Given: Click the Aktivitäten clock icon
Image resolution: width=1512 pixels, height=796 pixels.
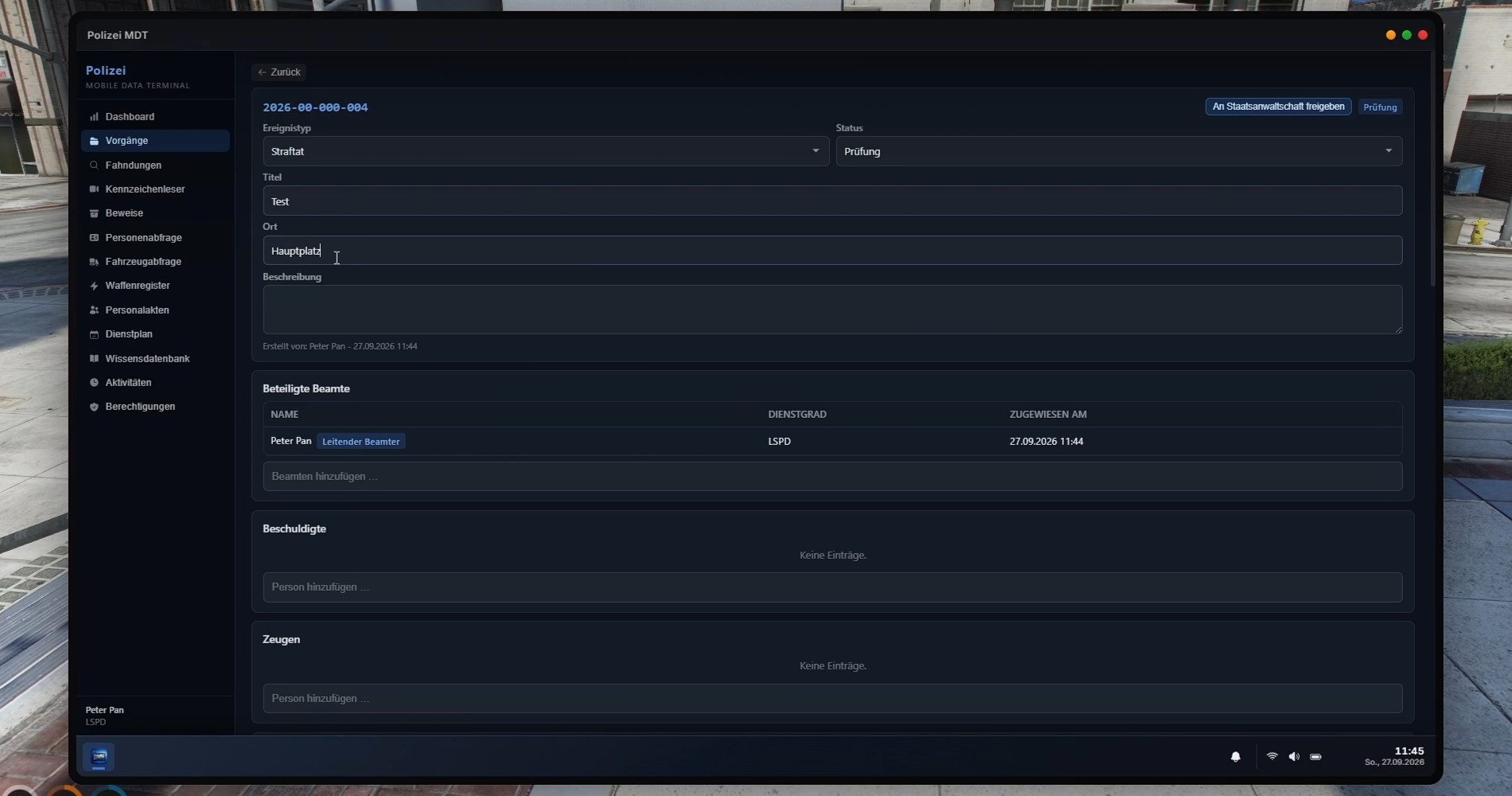Looking at the screenshot, I should point(94,383).
